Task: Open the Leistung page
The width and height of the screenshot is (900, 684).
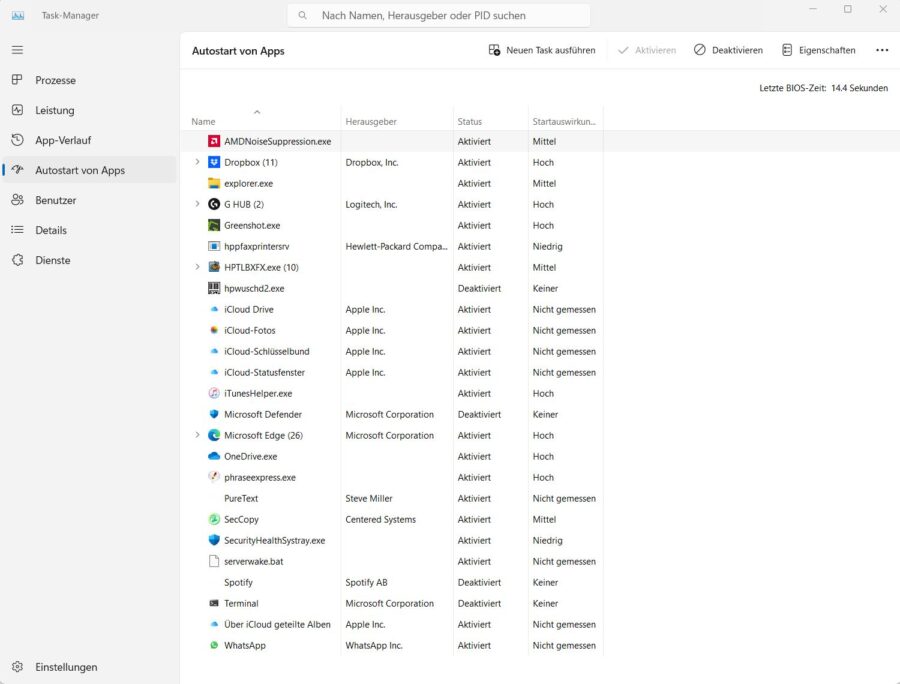Action: (90, 110)
